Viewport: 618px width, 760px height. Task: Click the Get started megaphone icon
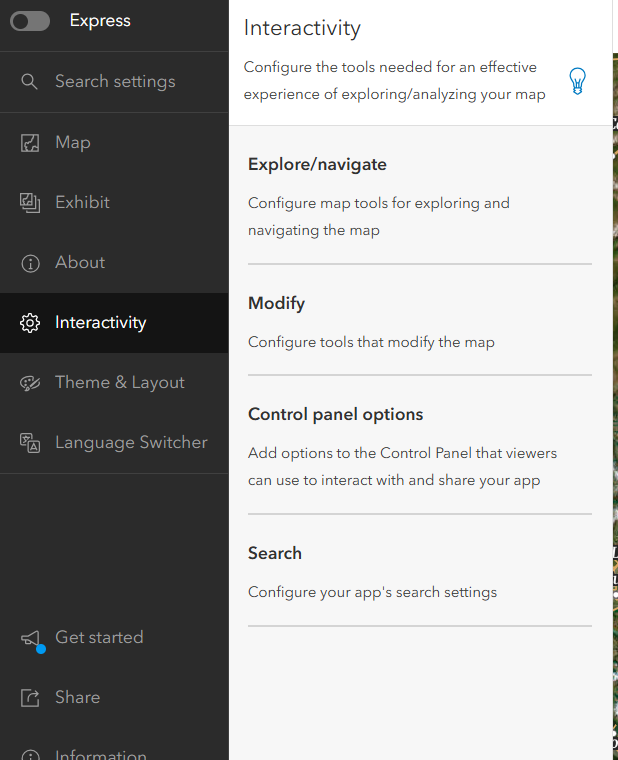pyautogui.click(x=31, y=639)
